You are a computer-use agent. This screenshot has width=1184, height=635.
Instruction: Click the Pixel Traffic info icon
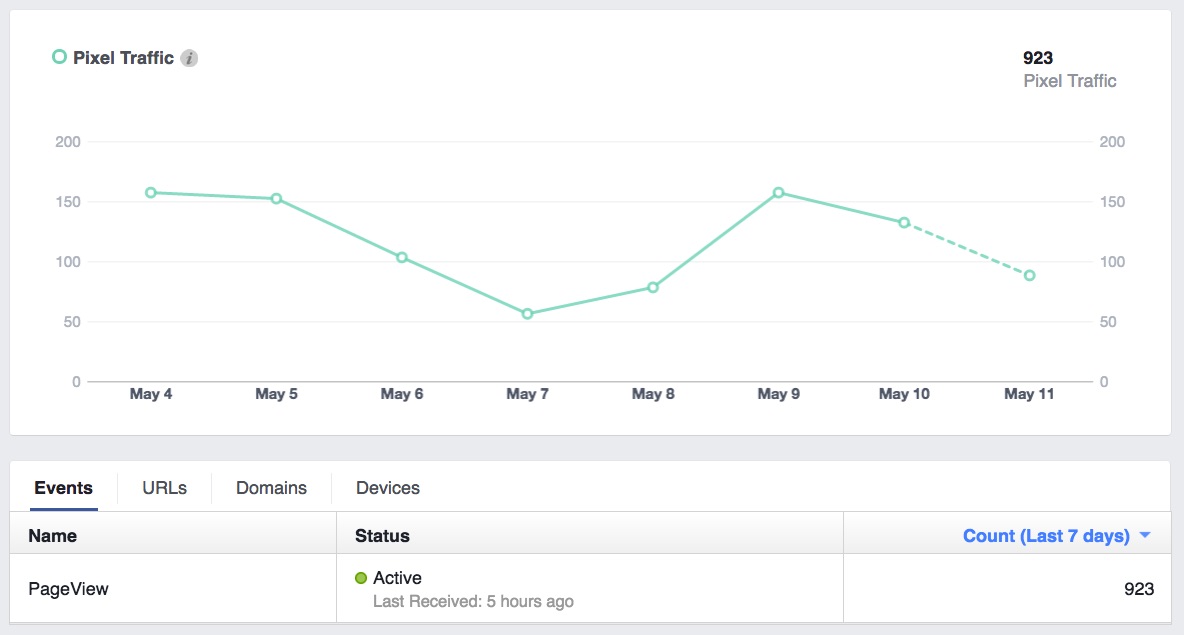click(x=190, y=58)
